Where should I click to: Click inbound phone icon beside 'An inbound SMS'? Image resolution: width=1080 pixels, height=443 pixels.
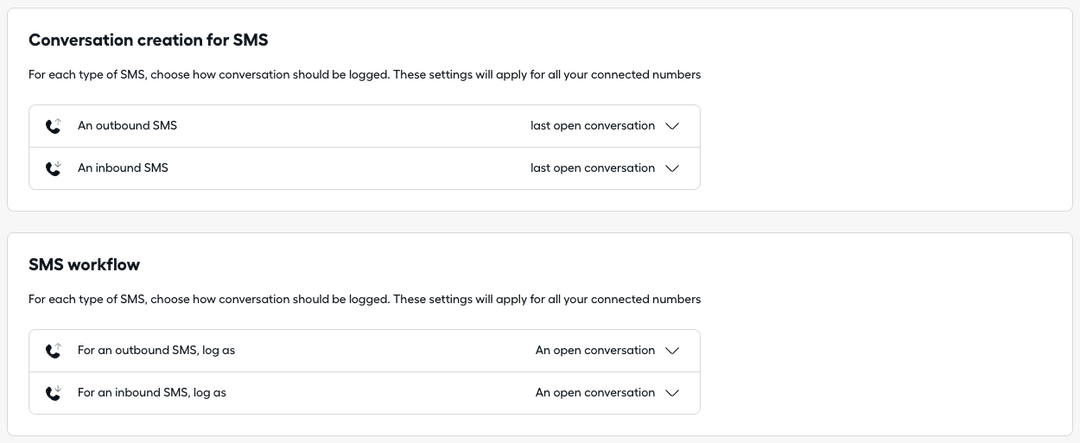click(54, 168)
